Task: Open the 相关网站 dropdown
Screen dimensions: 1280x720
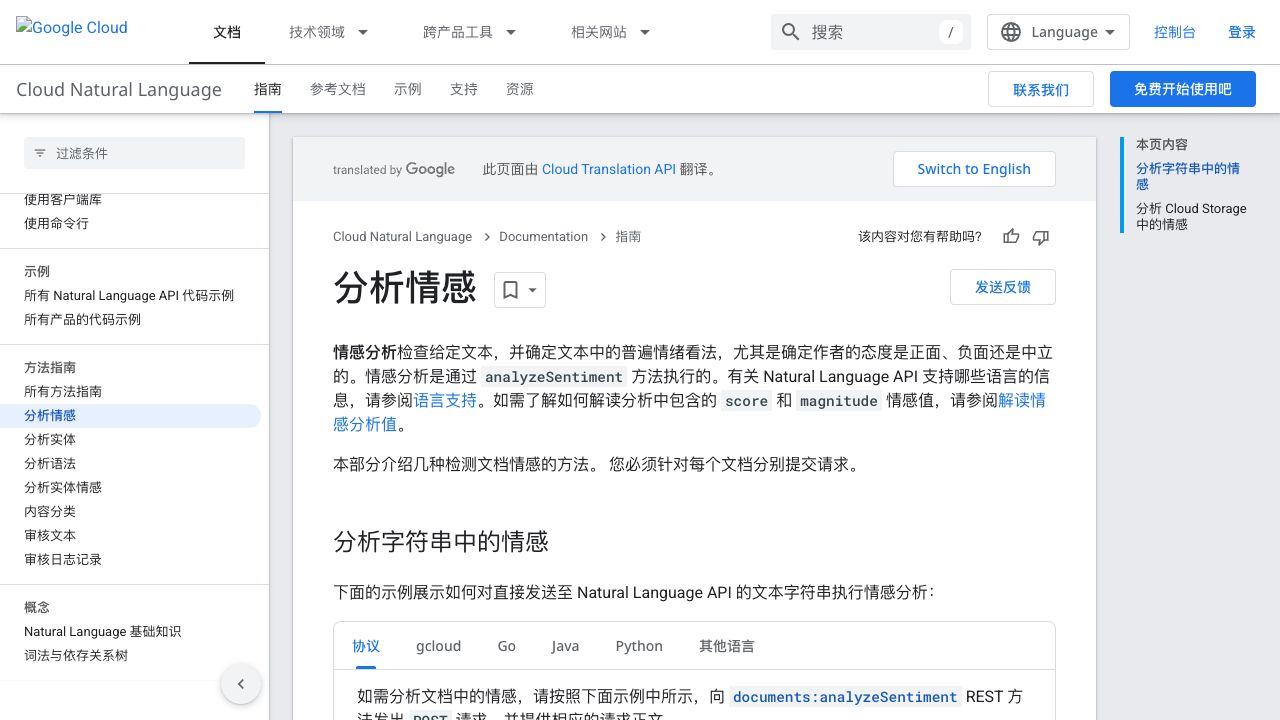Action: coord(610,32)
